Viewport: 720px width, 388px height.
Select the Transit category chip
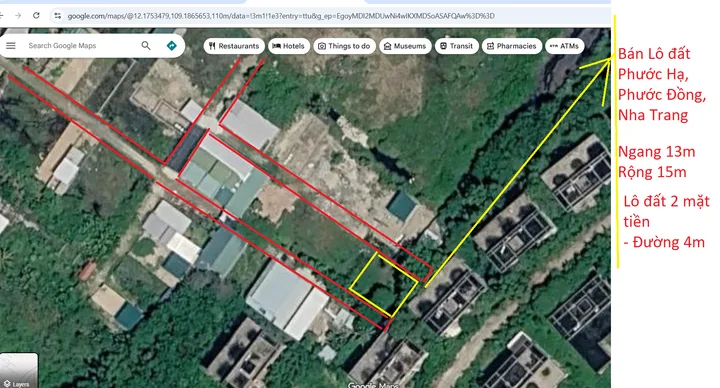point(456,46)
